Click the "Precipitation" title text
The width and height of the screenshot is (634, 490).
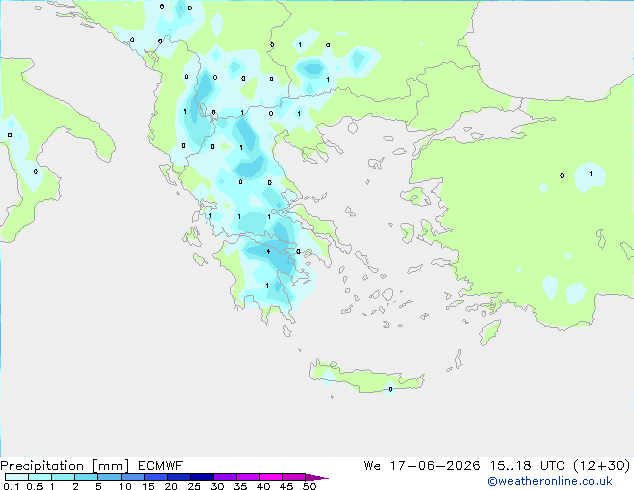pyautogui.click(x=42, y=466)
